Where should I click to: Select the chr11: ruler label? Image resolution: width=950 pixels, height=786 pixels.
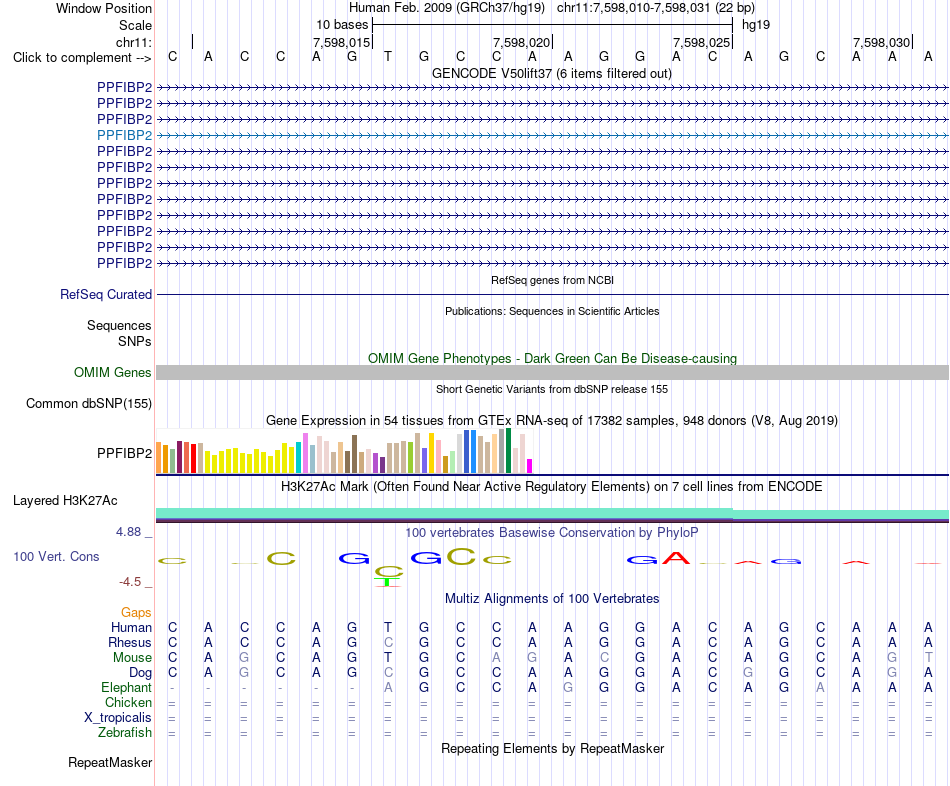pyautogui.click(x=133, y=42)
